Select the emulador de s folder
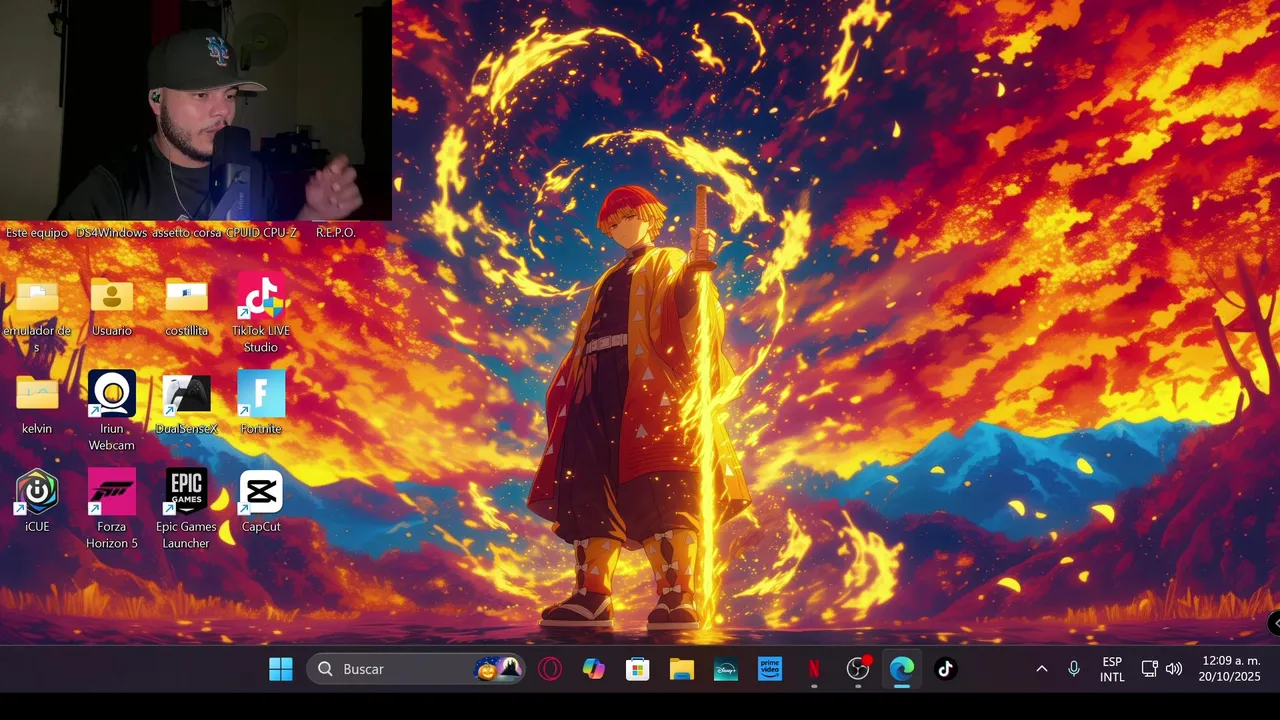This screenshot has width=1280, height=720. (37, 313)
